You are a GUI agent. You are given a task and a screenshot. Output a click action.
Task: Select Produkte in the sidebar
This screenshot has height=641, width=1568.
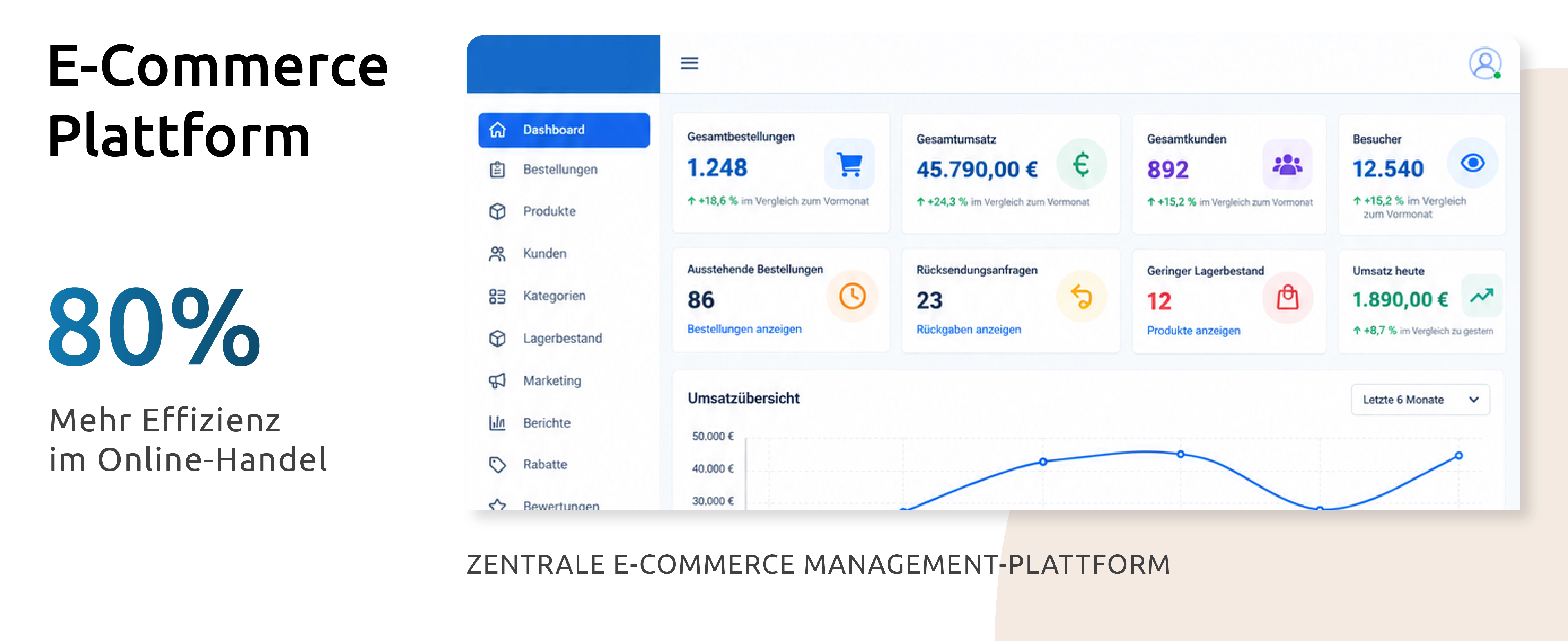pos(549,211)
